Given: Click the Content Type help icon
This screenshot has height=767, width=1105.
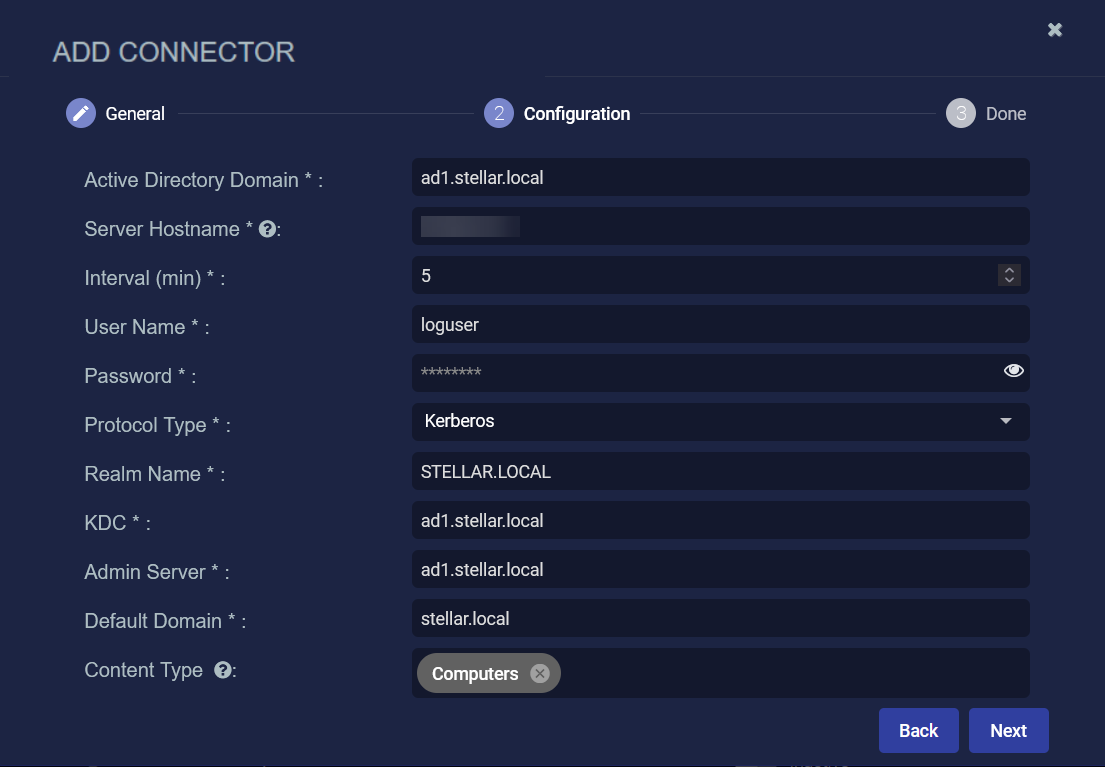Looking at the screenshot, I should 223,670.
